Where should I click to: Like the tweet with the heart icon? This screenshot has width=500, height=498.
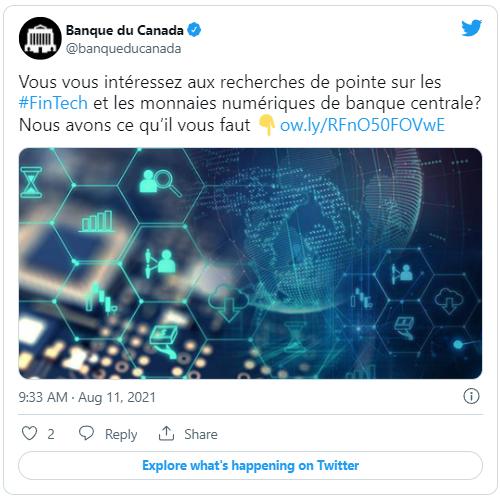(29, 433)
